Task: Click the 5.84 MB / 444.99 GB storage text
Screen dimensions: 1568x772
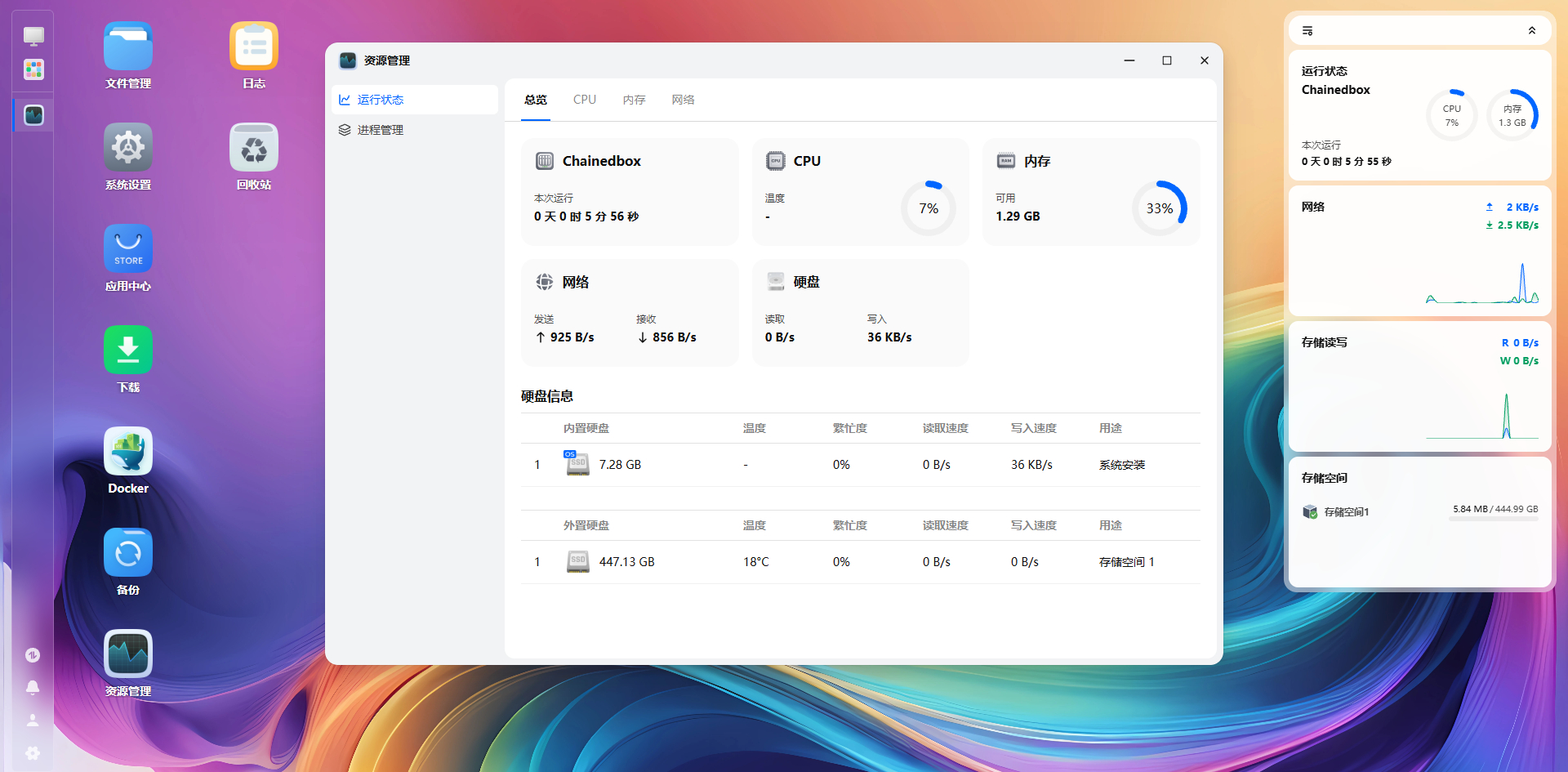Action: click(1495, 509)
